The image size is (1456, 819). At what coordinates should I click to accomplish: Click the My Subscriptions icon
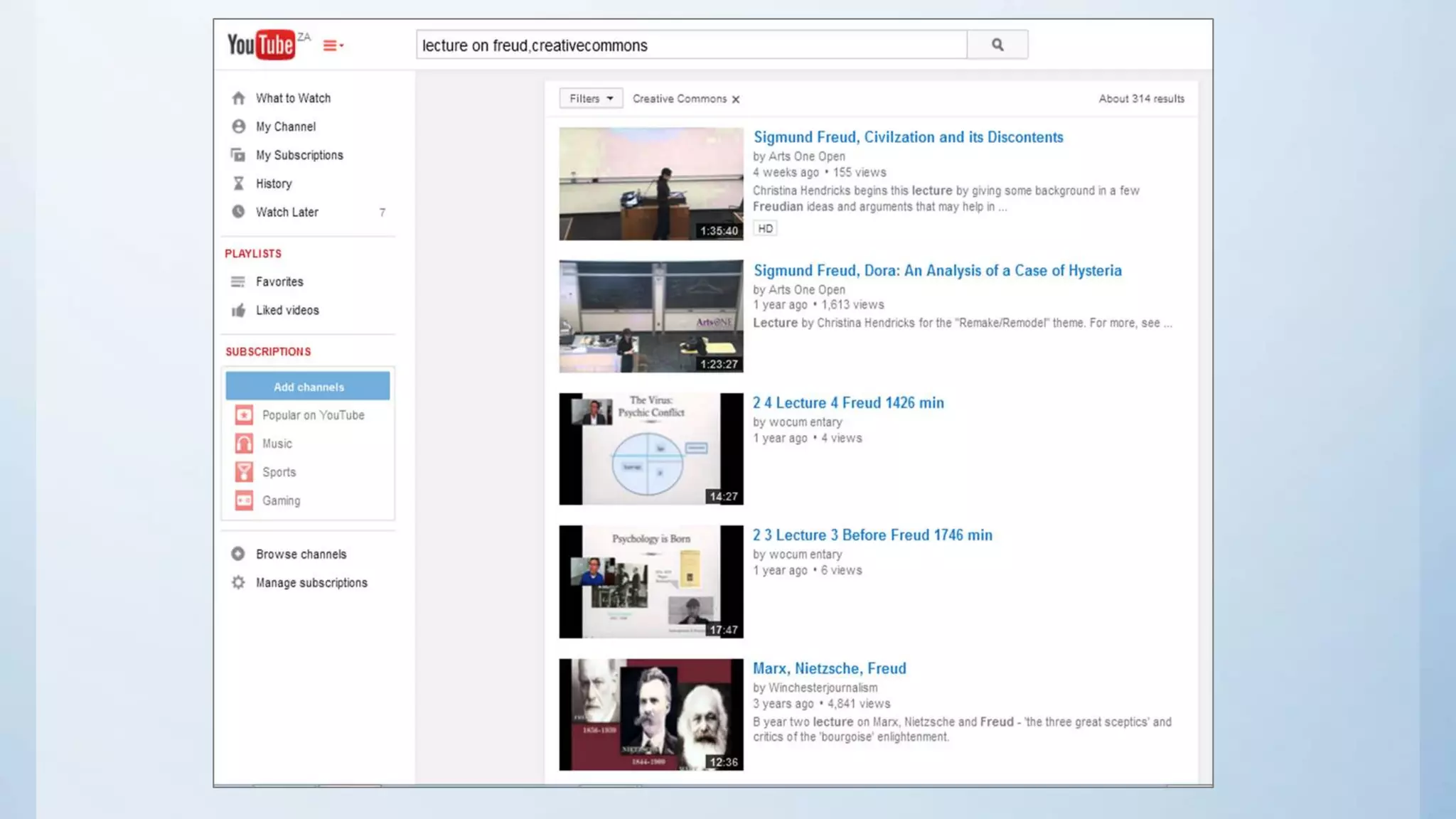pos(238,155)
